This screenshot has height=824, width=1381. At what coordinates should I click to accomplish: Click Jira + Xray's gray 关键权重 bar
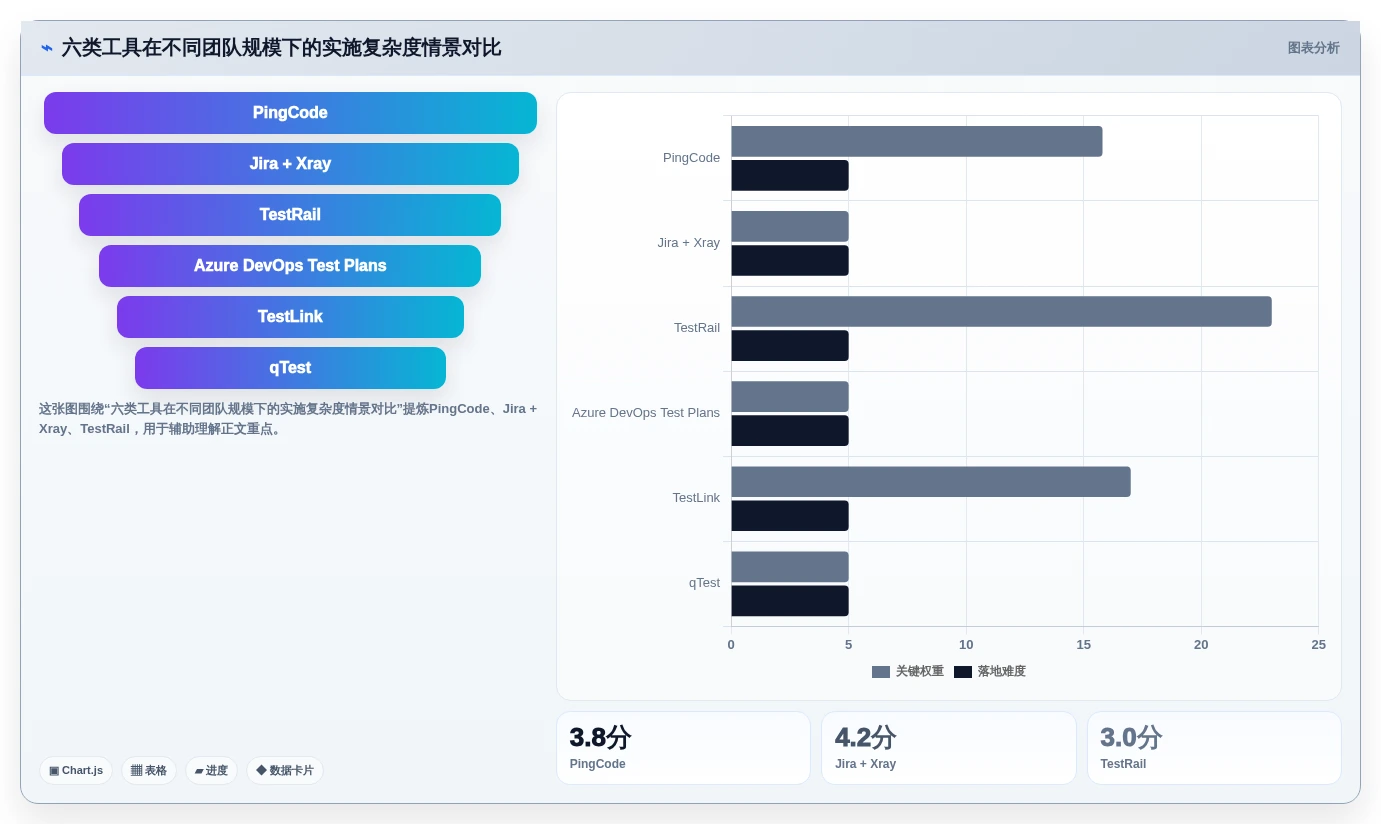click(x=790, y=226)
